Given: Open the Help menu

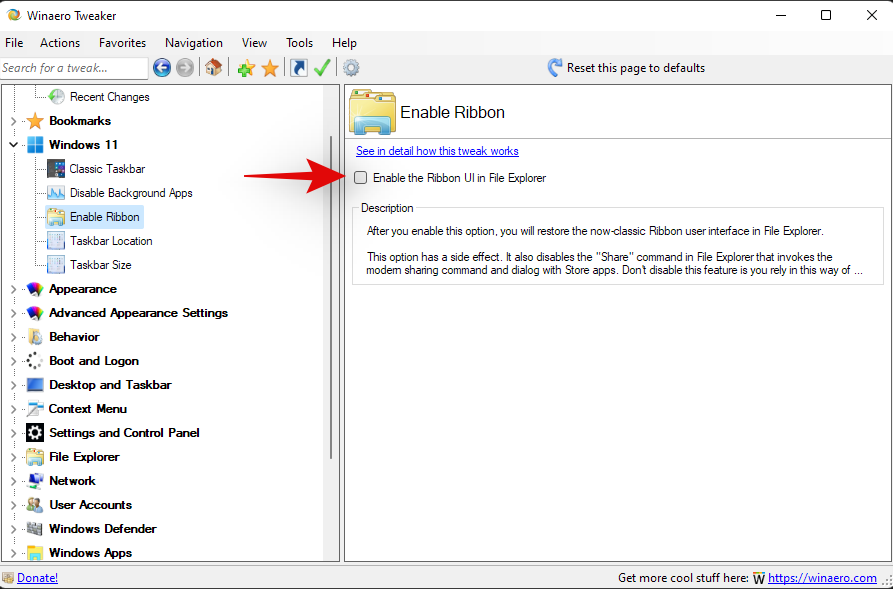Looking at the screenshot, I should click(x=344, y=43).
